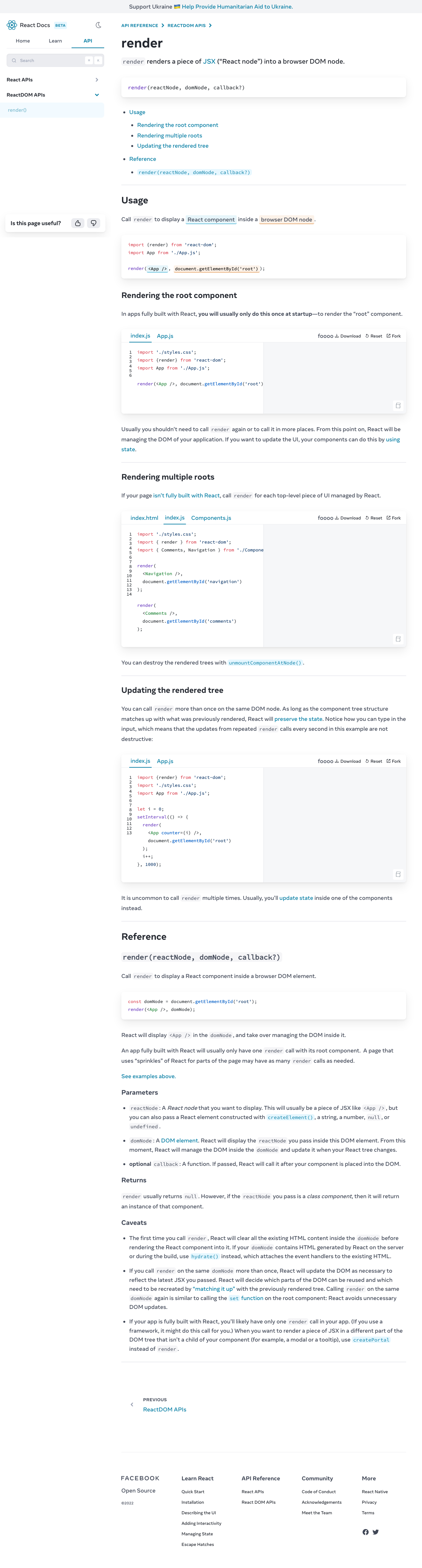Click the React logo icon
This screenshot has width=422, height=1568.
(12, 25)
